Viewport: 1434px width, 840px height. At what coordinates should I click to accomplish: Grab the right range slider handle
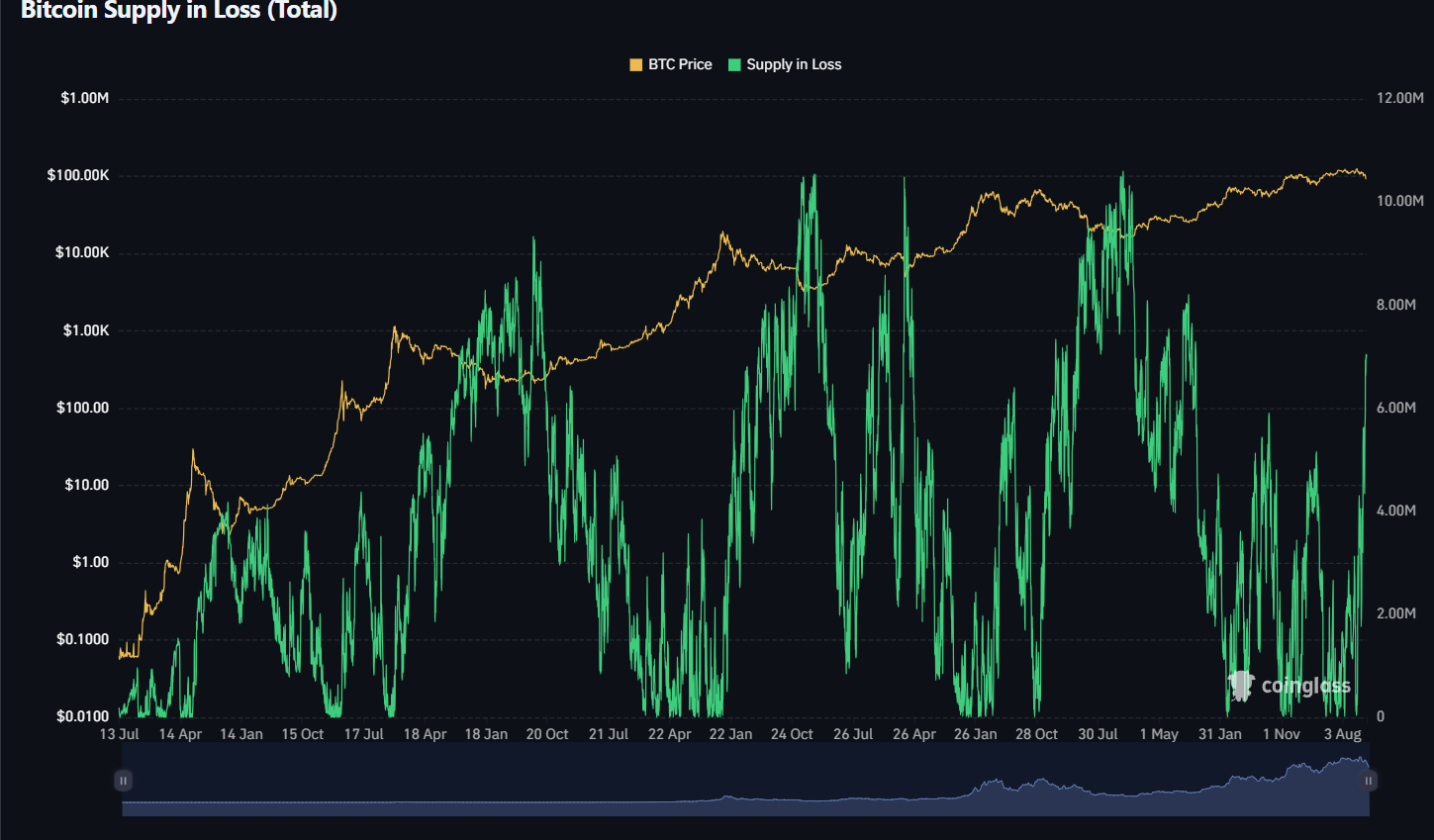tap(1369, 781)
